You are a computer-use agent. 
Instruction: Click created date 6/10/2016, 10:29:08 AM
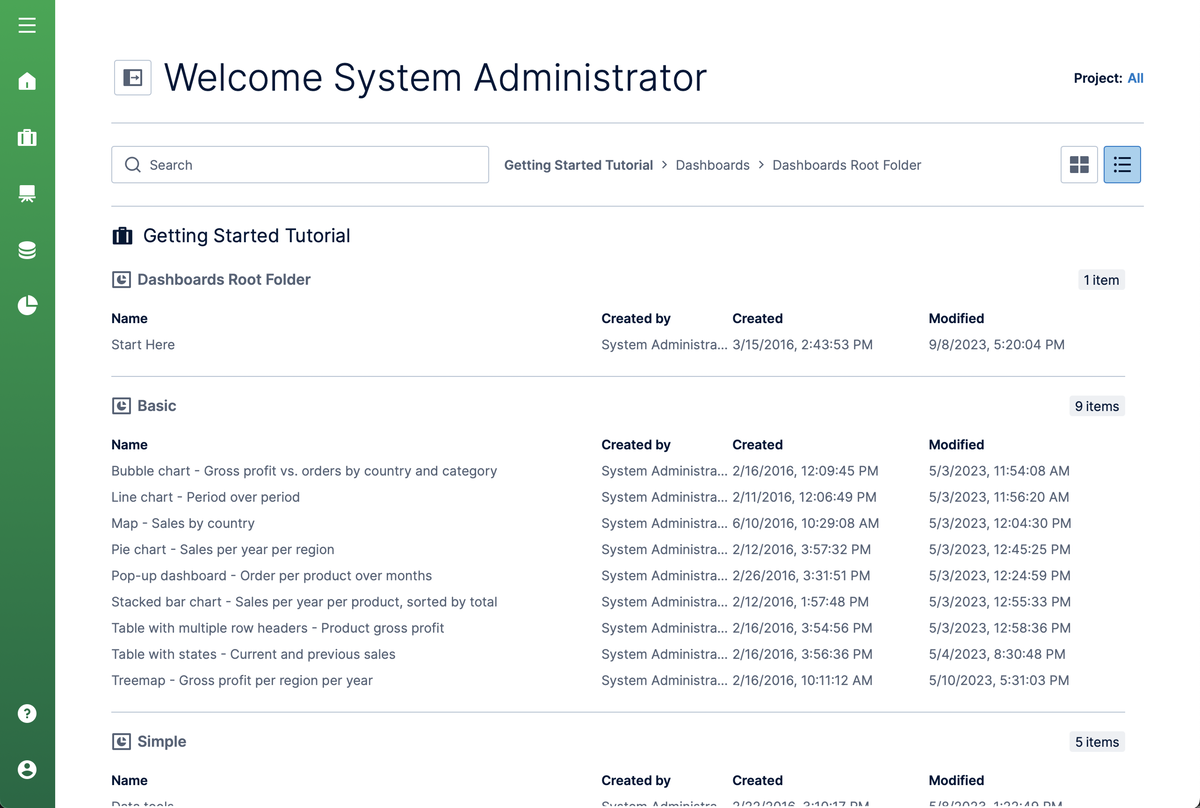(806, 523)
